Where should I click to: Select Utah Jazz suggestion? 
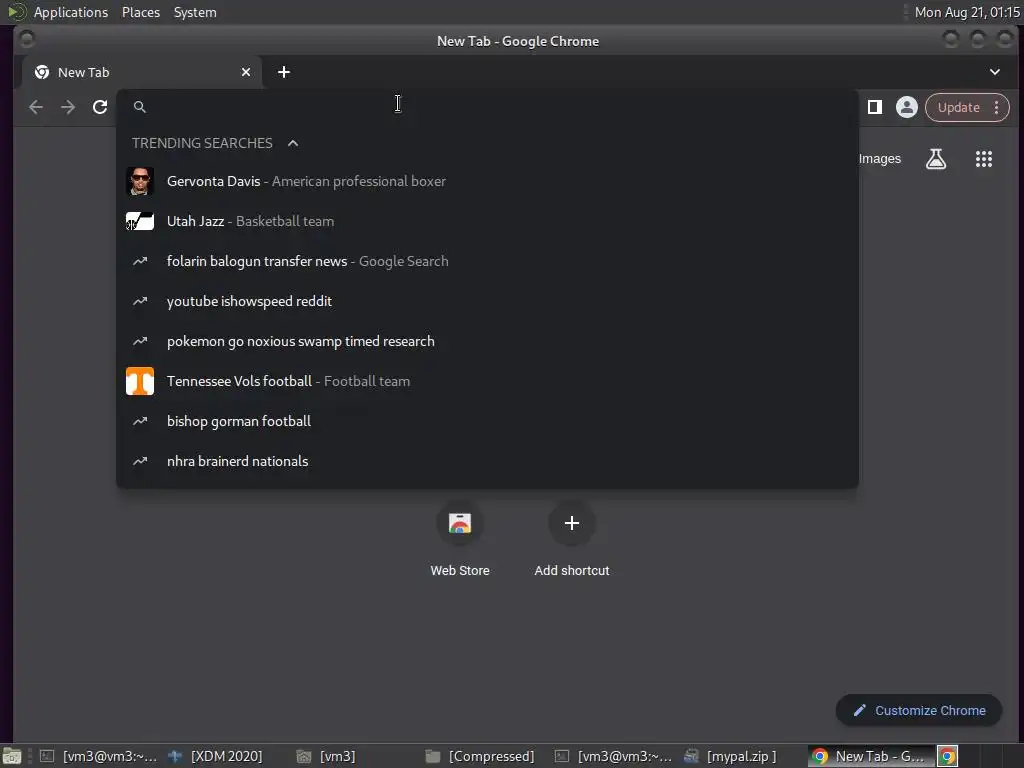point(487,221)
